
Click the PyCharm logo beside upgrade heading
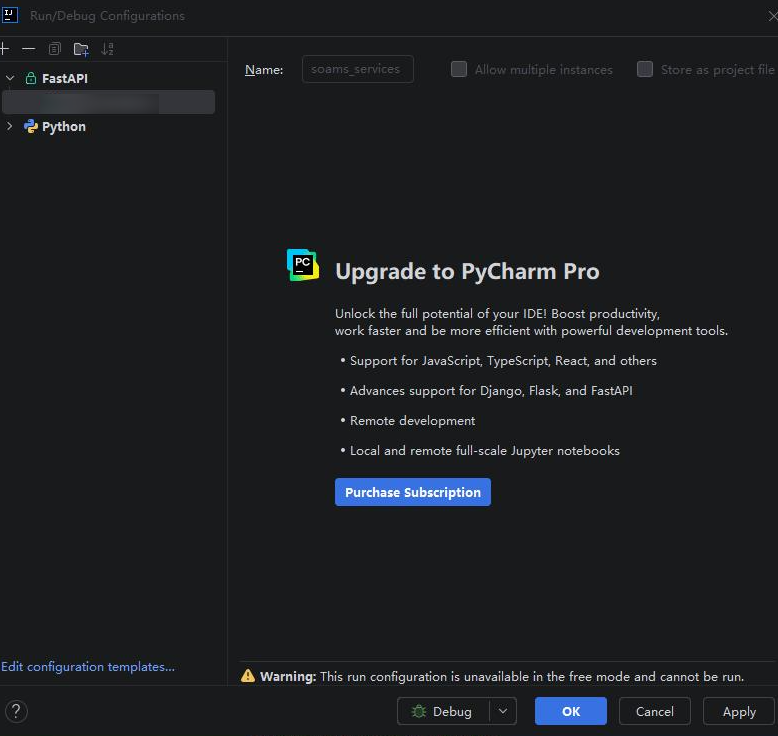[x=303, y=265]
